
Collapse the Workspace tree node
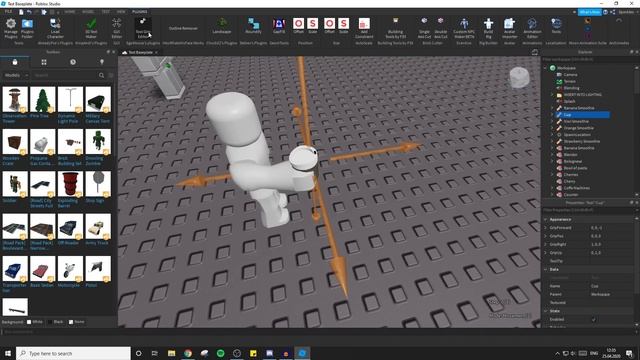point(545,68)
